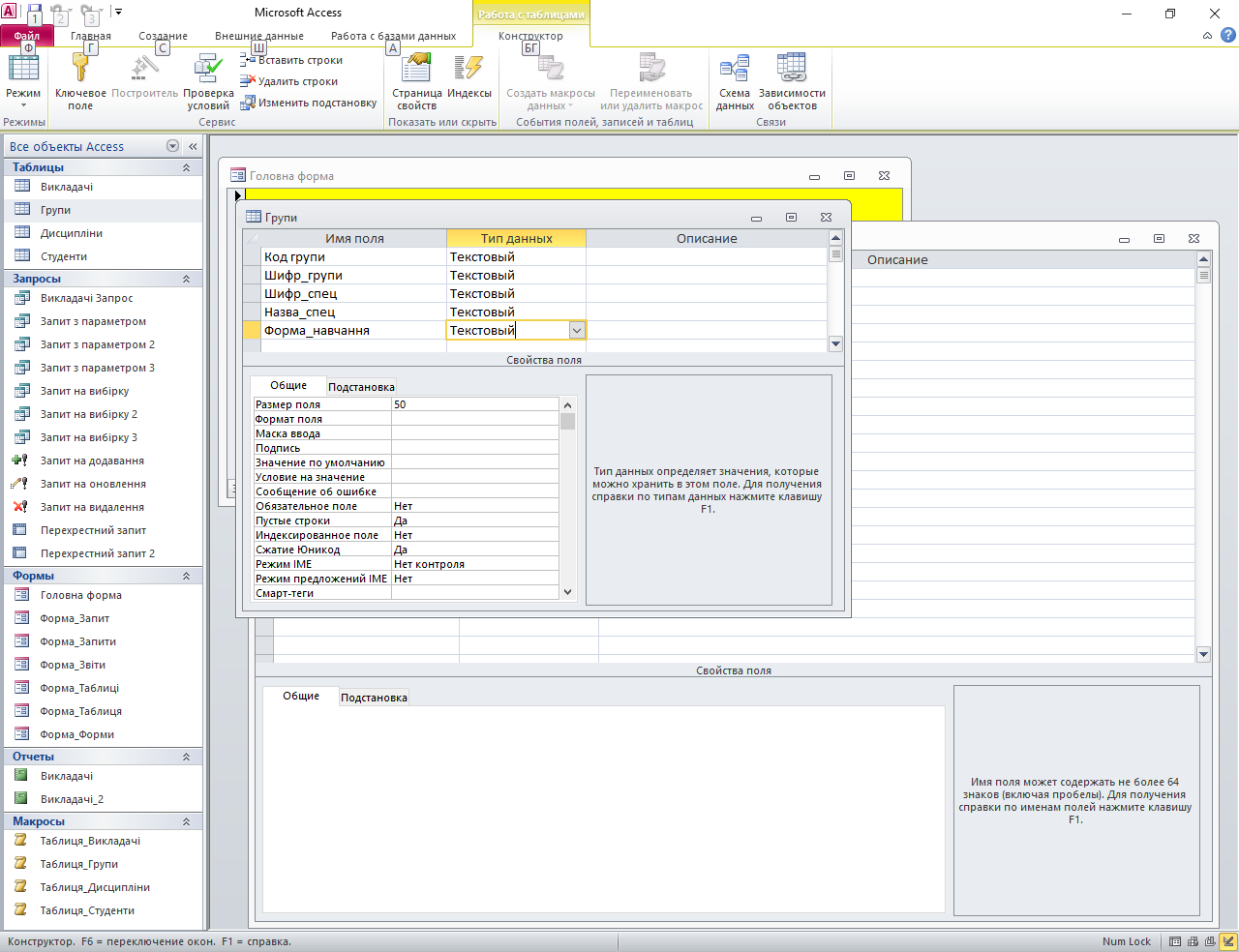Switch to Datasheet view in status bar

pos(1175,941)
